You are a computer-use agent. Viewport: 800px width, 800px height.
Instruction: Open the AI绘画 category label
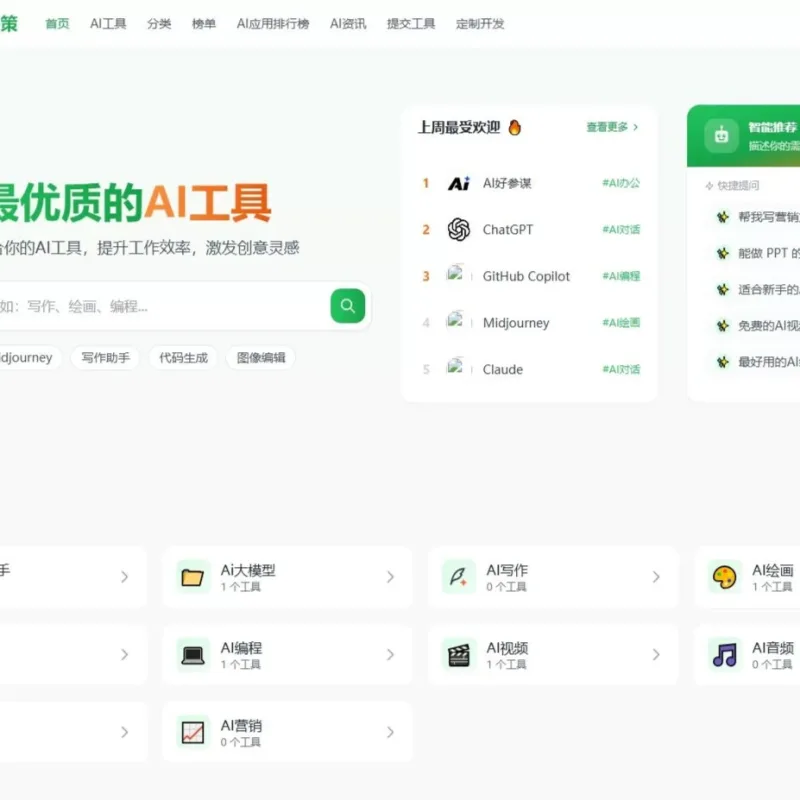(772, 570)
